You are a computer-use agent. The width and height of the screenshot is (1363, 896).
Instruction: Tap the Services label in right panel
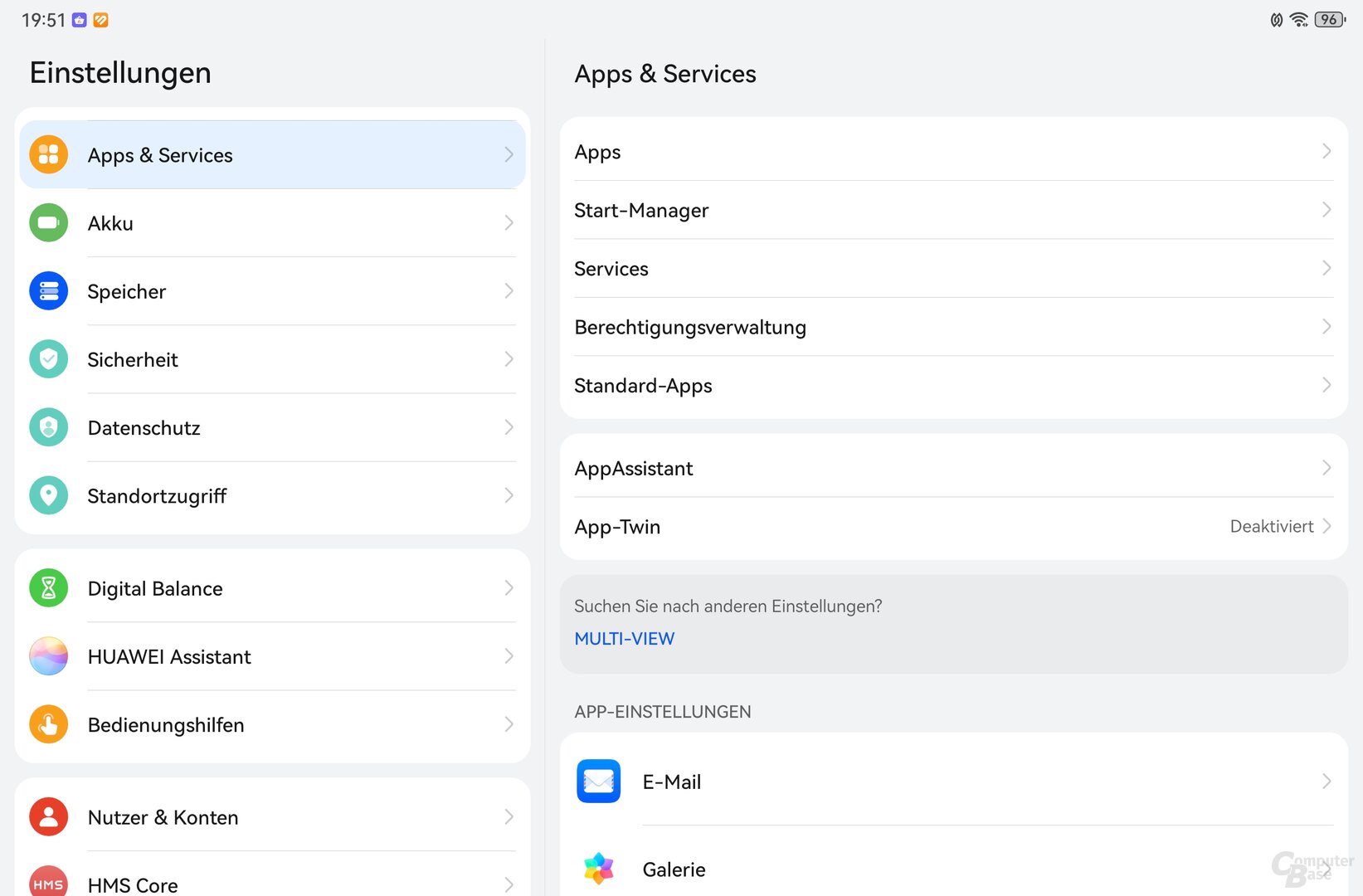[x=611, y=269]
